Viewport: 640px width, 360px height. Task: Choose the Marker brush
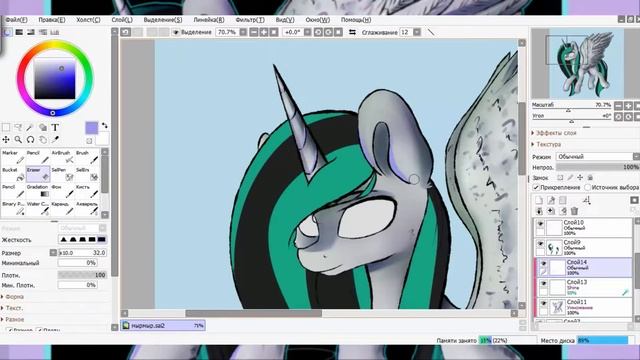13,157
